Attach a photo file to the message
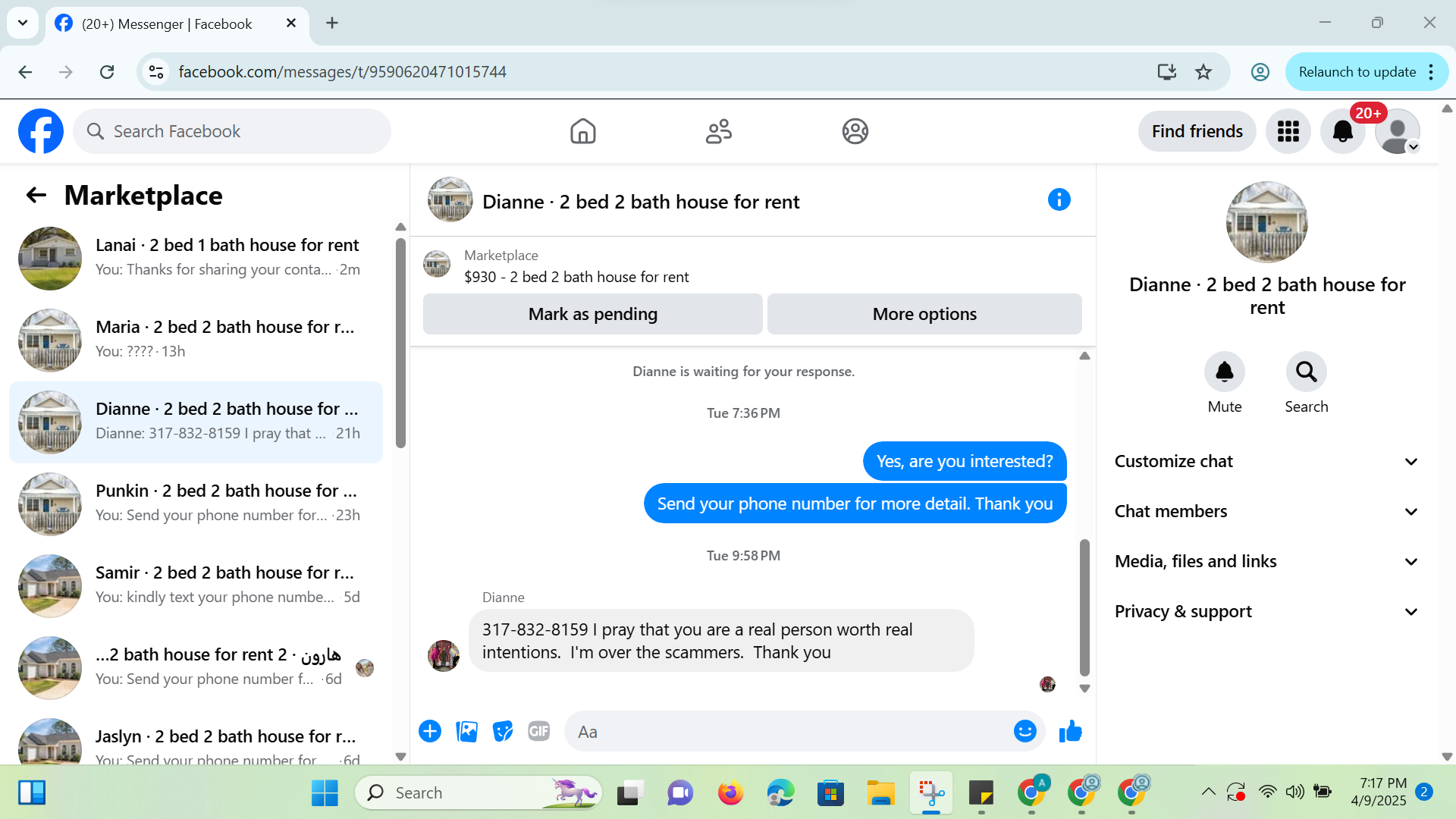Viewport: 1456px width, 819px height. click(x=466, y=731)
